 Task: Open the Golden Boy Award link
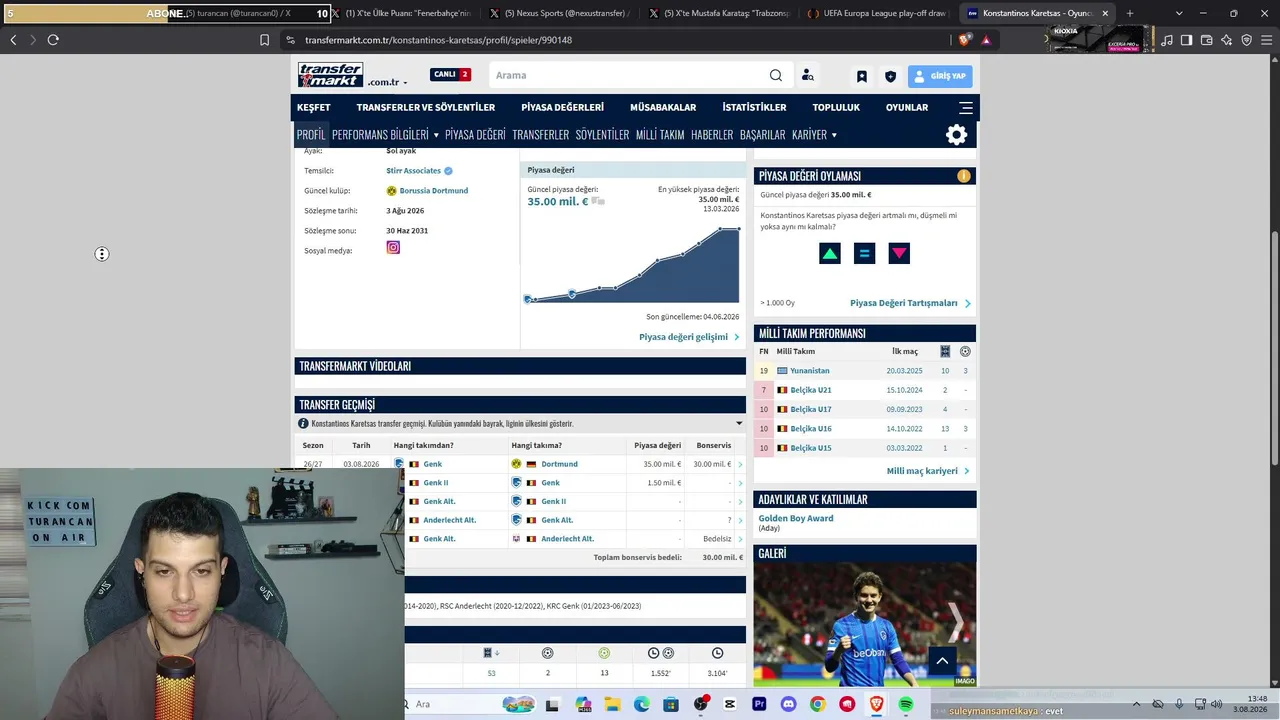point(796,518)
